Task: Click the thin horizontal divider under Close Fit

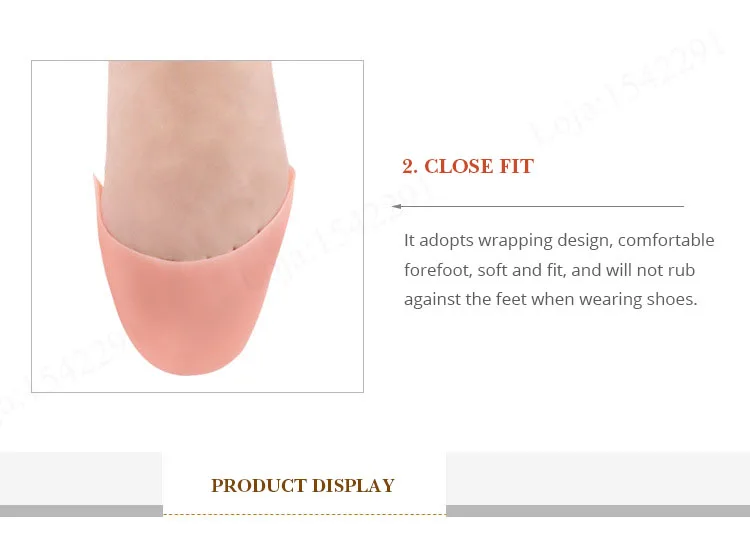Action: [x=538, y=206]
